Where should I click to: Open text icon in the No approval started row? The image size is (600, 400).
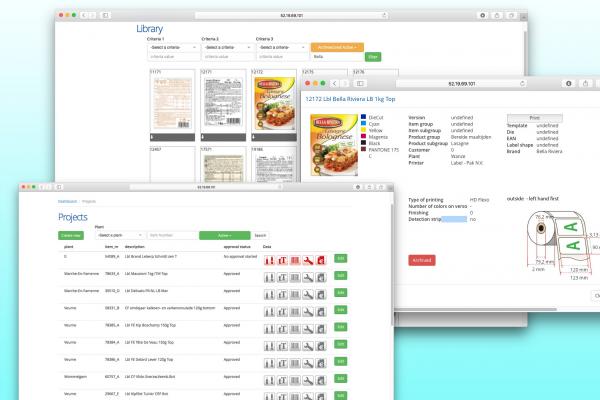(x=282, y=260)
